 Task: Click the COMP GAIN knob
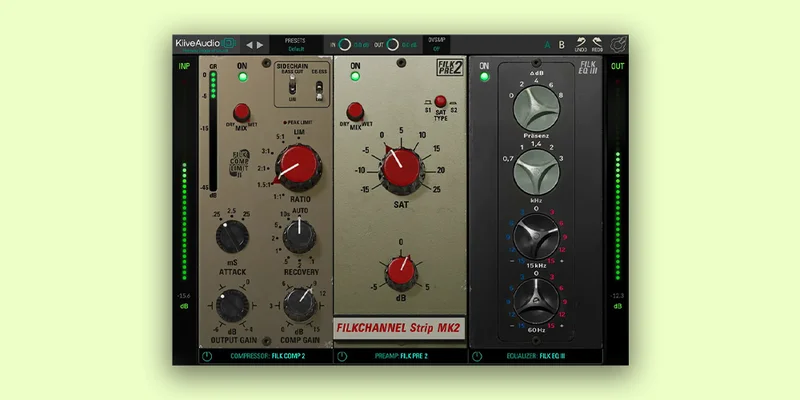point(300,305)
